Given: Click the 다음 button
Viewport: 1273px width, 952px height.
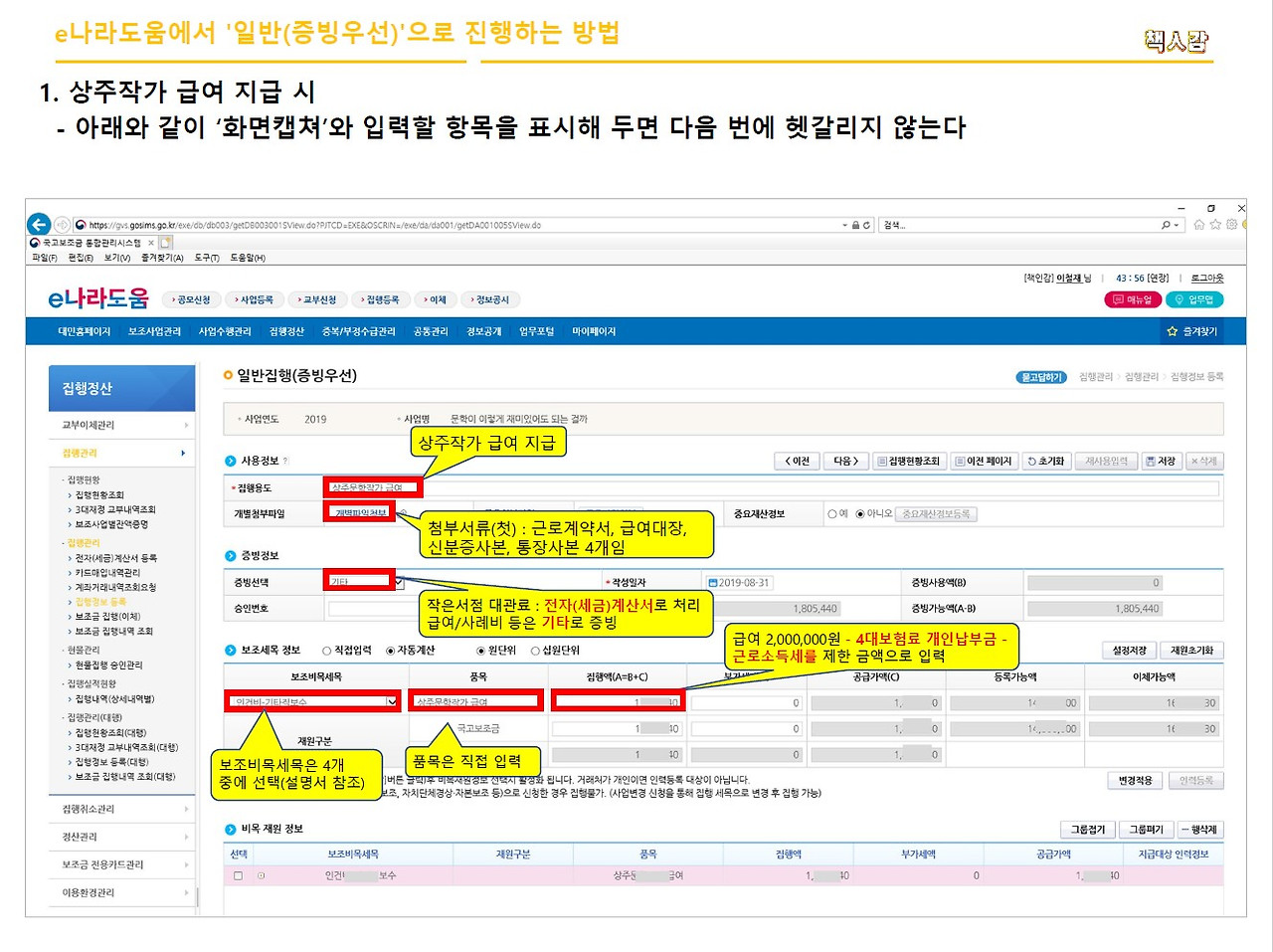Looking at the screenshot, I should pyautogui.click(x=846, y=462).
